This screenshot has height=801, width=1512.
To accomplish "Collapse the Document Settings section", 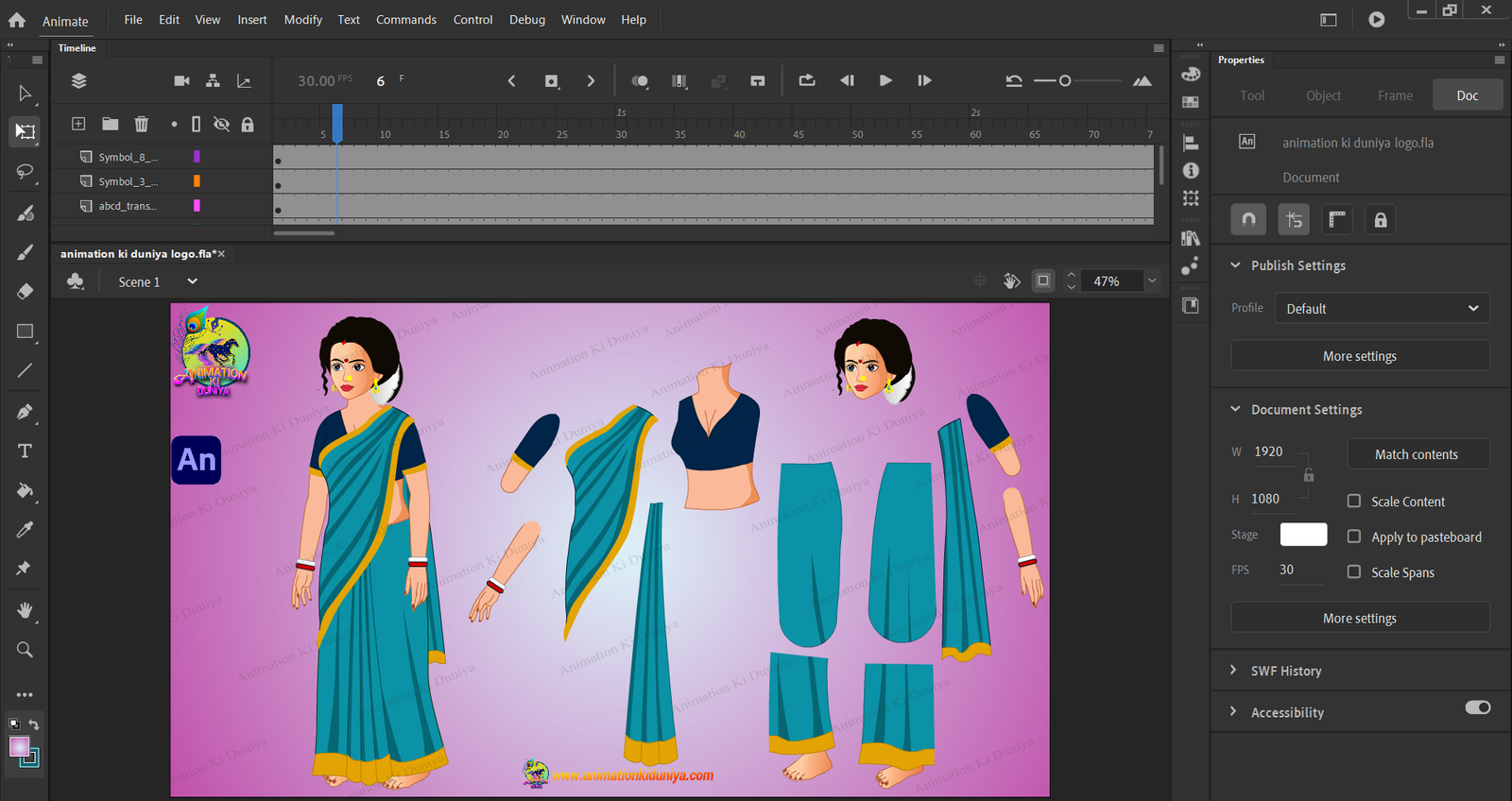I will (x=1235, y=409).
